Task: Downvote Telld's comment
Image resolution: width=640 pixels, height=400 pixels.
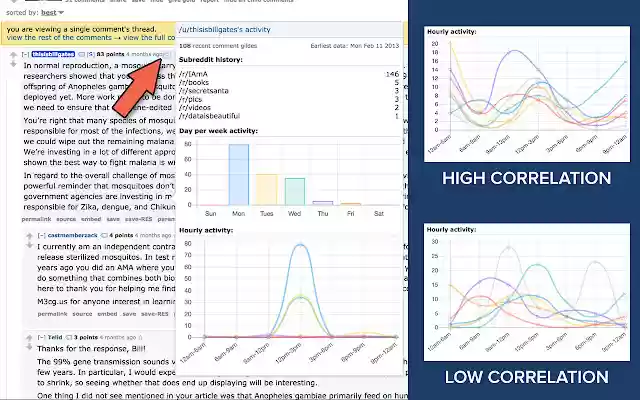Action: (29, 347)
